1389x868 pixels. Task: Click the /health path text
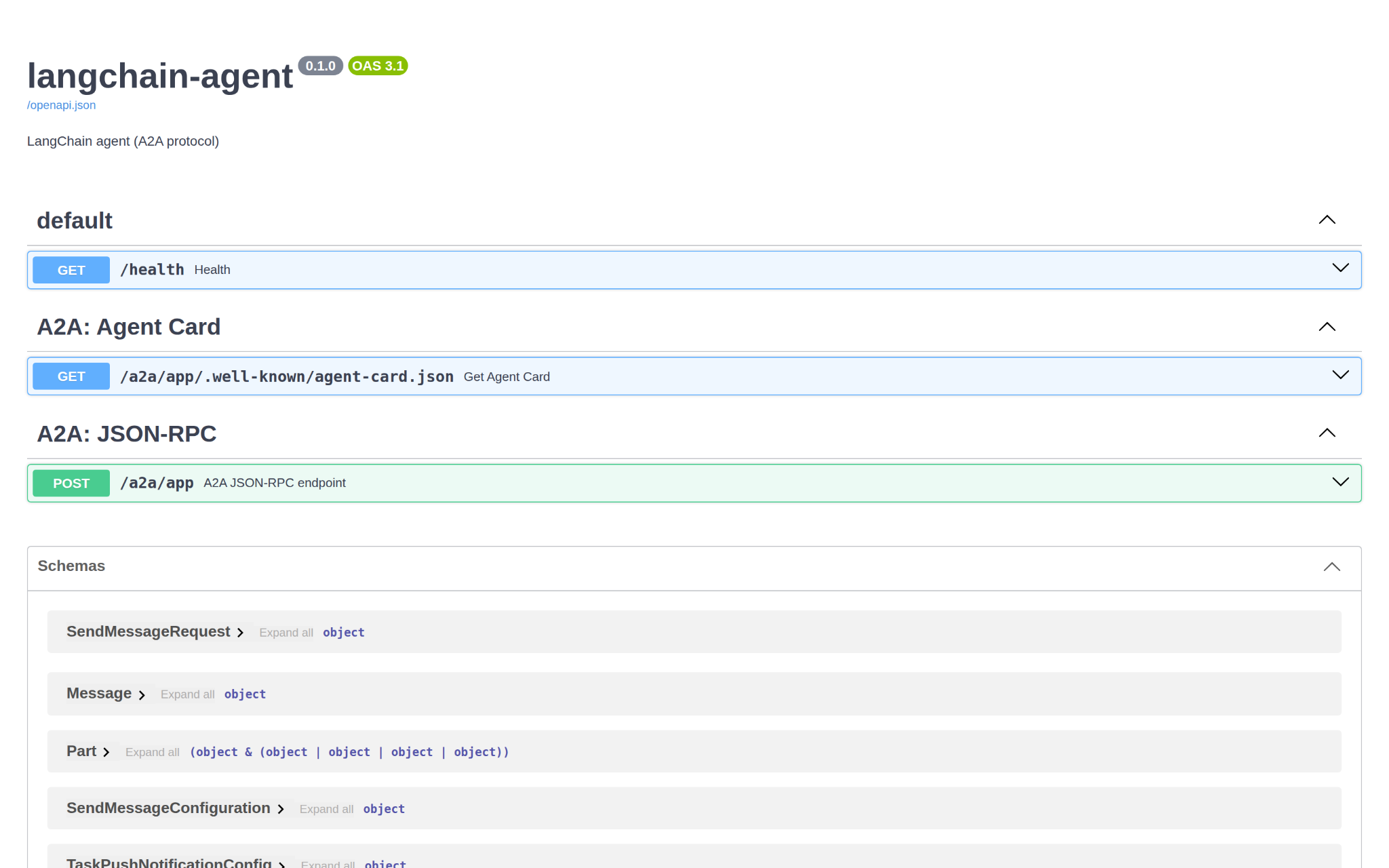coord(152,270)
